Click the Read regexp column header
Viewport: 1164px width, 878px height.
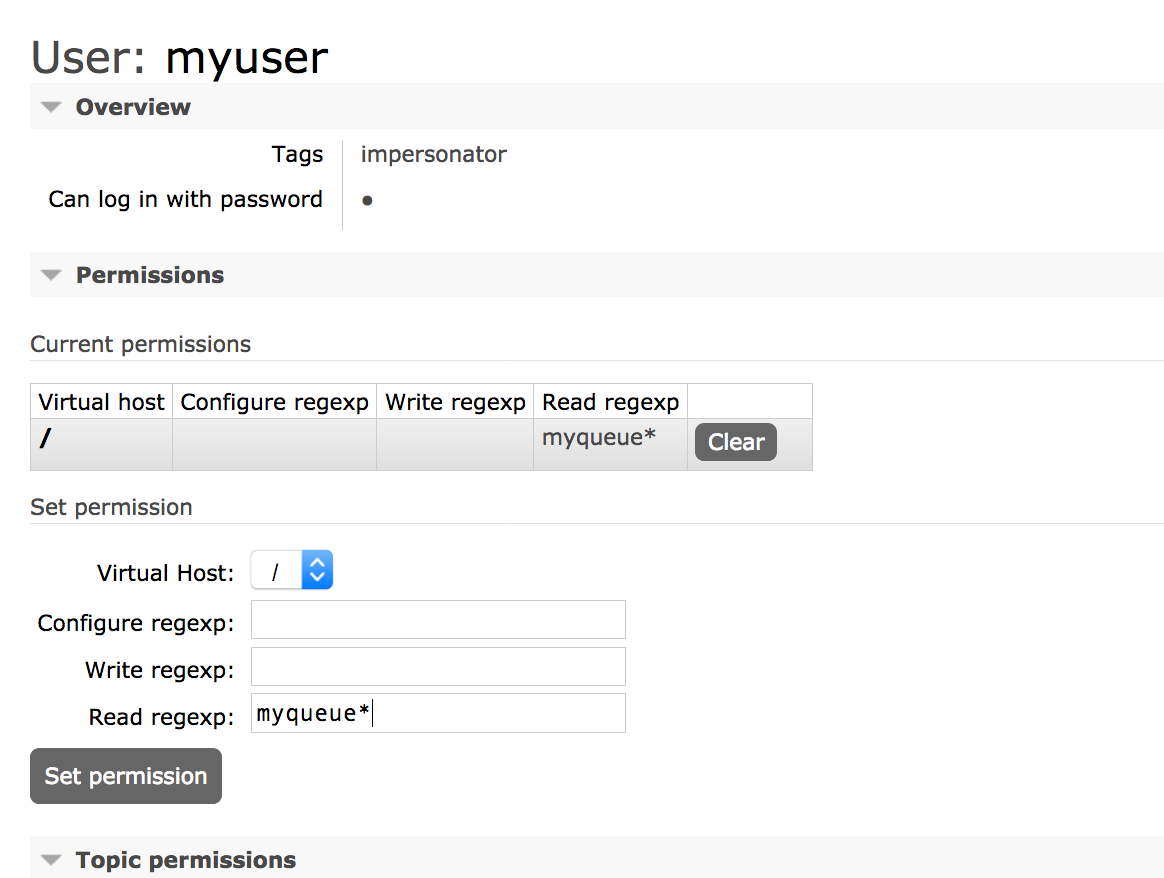(610, 402)
